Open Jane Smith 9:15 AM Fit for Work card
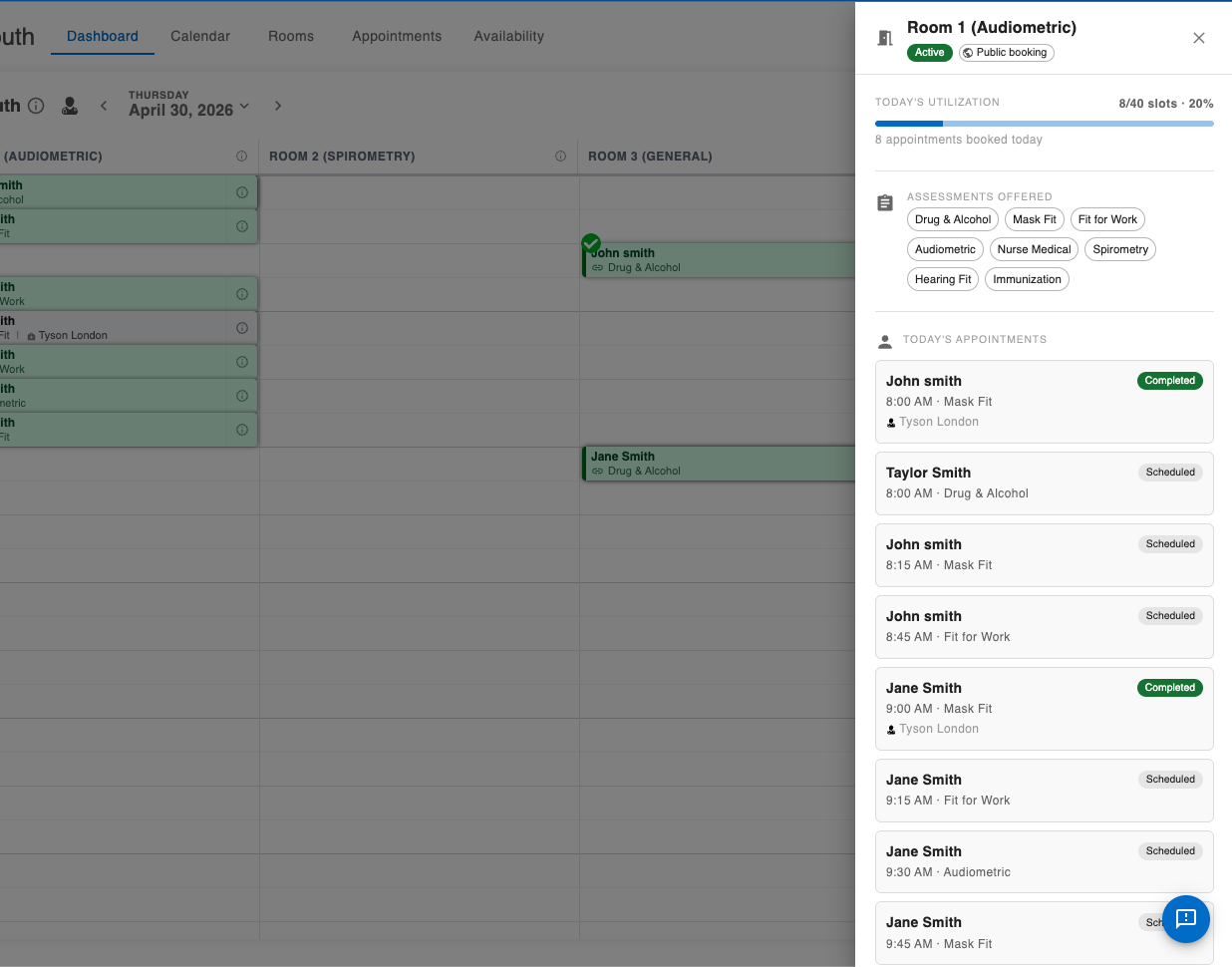Screen dimensions: 1232x967 tap(1045, 791)
